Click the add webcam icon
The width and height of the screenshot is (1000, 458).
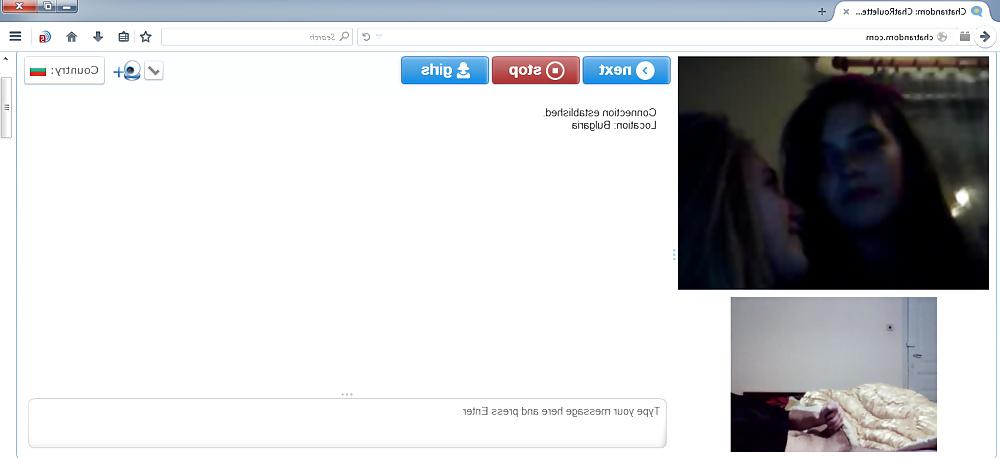coord(127,70)
